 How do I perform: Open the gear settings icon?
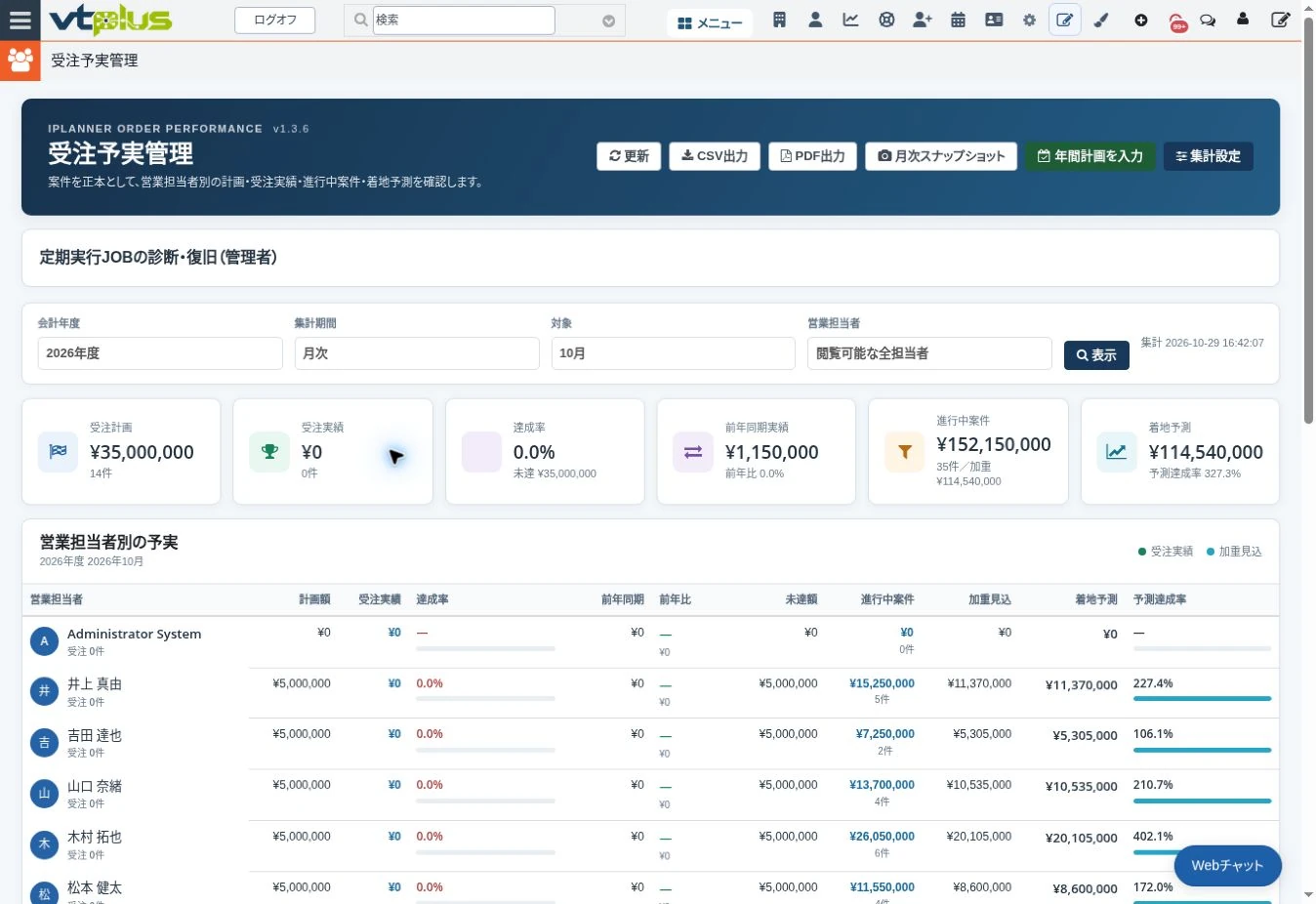[1029, 20]
